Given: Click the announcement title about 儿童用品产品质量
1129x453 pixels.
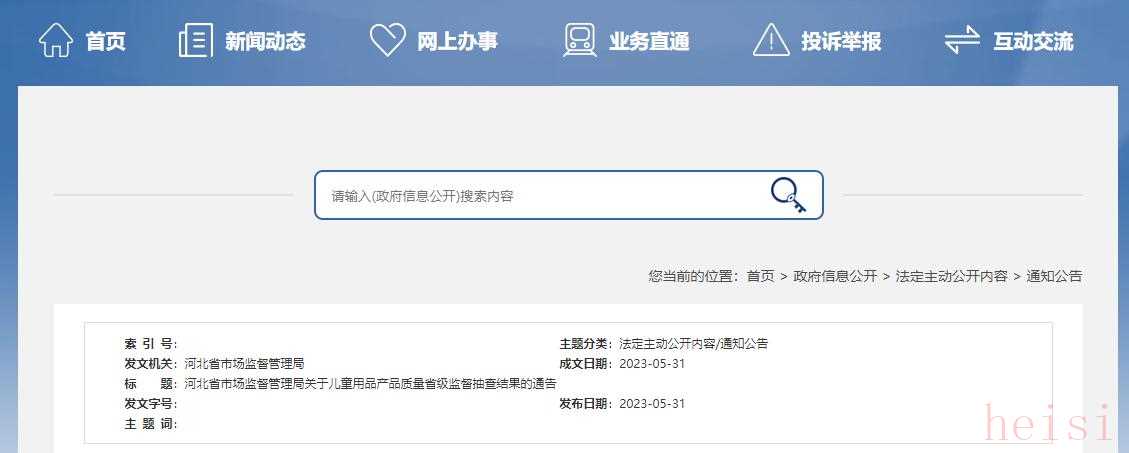Looking at the screenshot, I should point(371,383).
